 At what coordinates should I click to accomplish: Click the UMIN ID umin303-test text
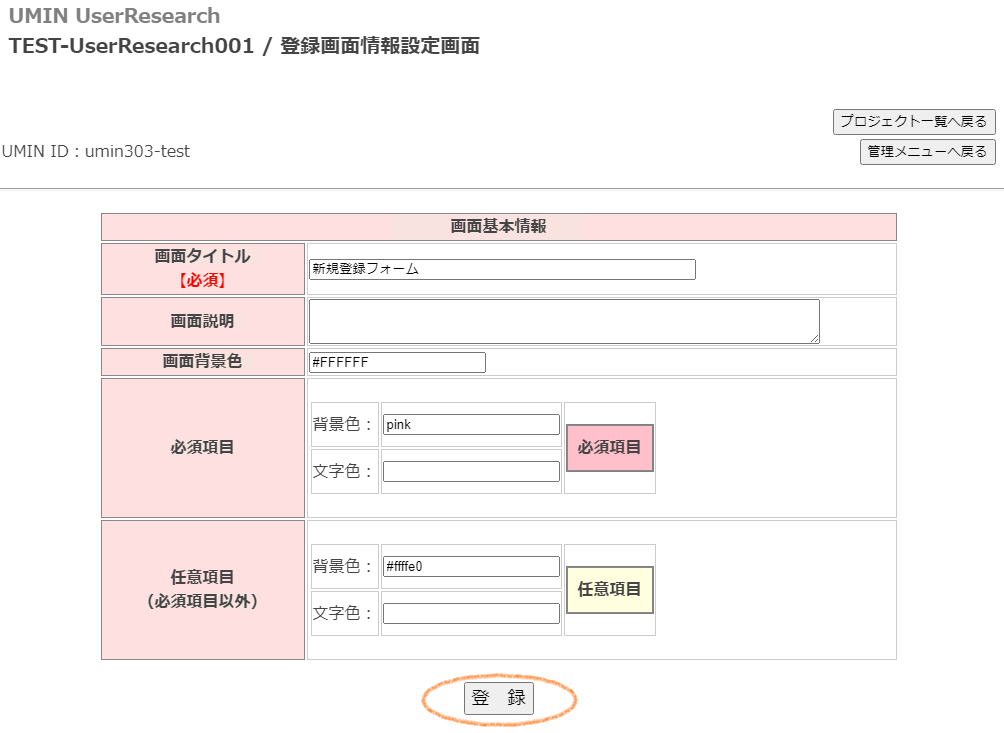(x=96, y=152)
